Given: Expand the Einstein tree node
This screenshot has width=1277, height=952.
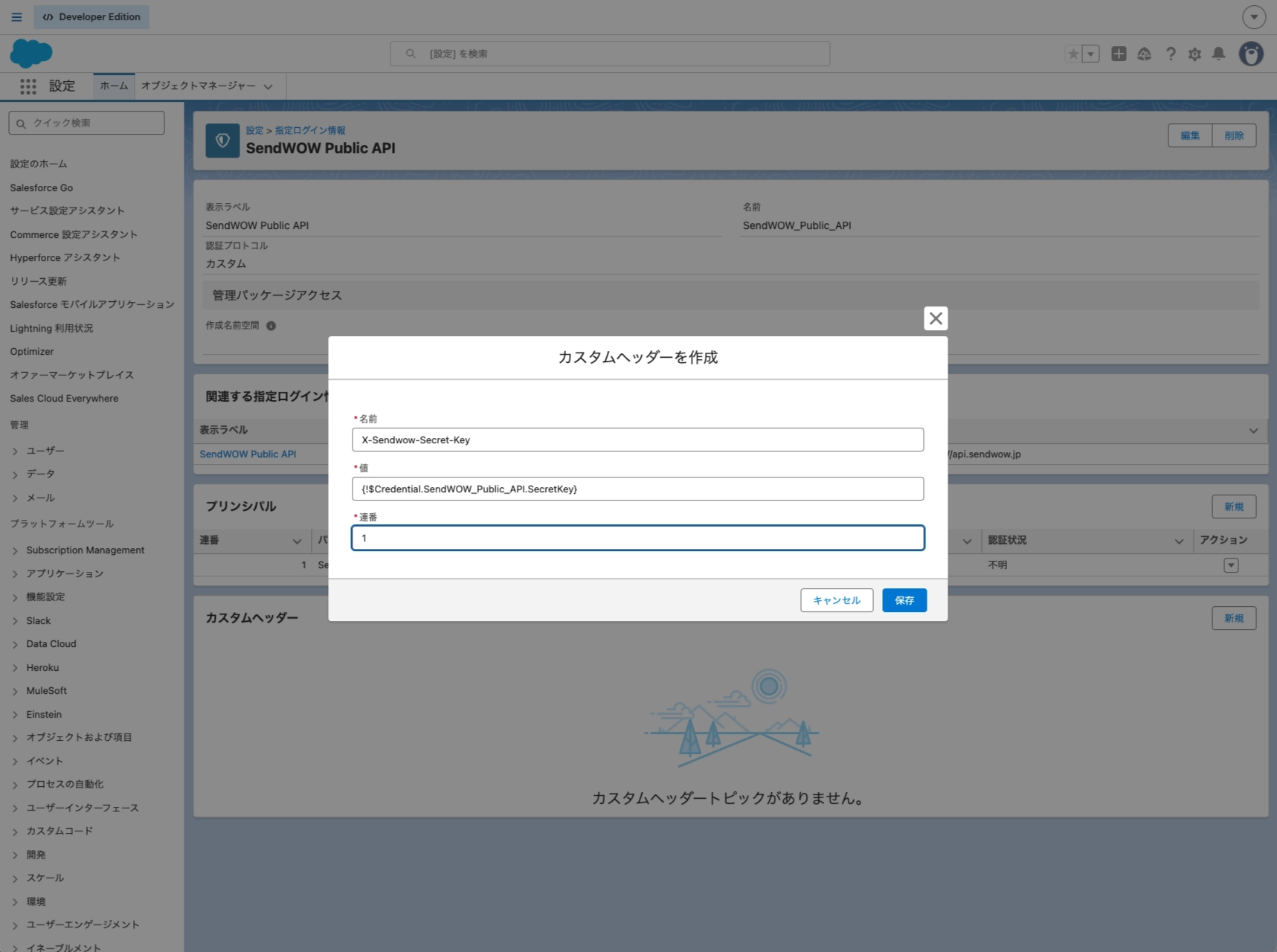Looking at the screenshot, I should click(15, 715).
